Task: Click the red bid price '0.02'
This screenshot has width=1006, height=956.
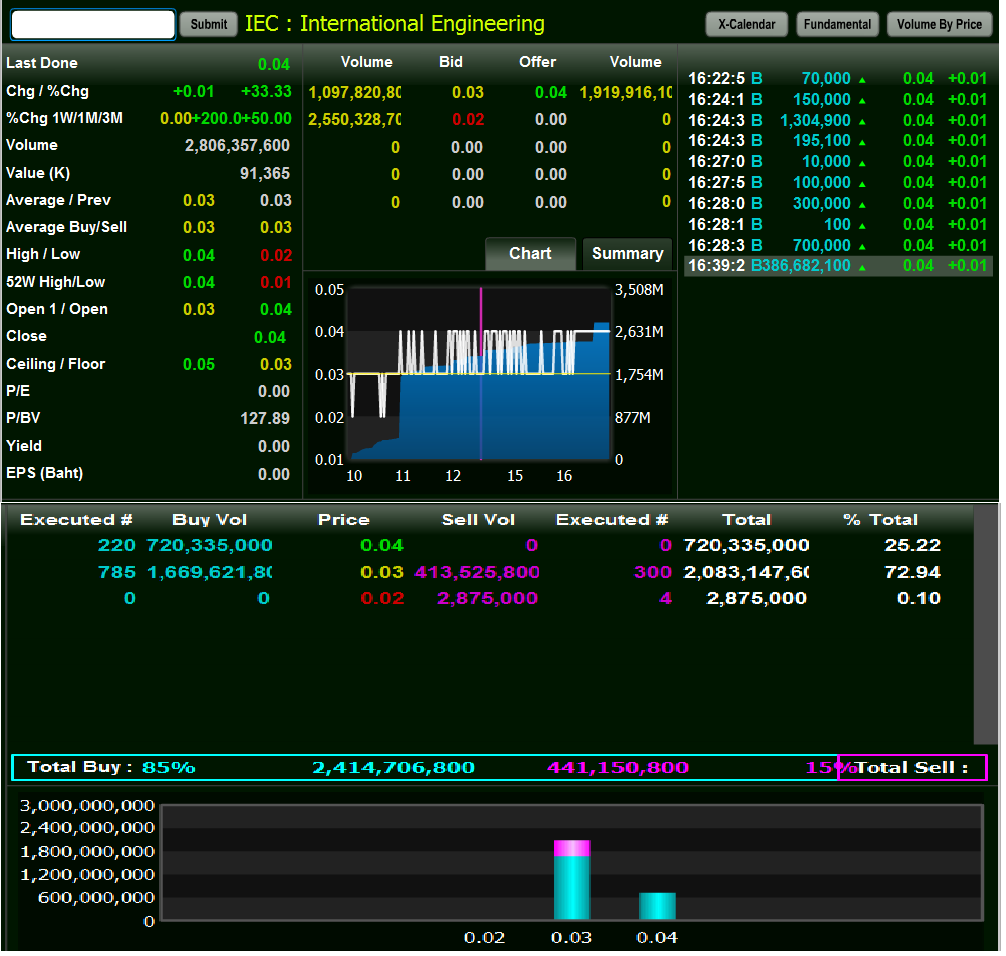Action: click(x=468, y=120)
